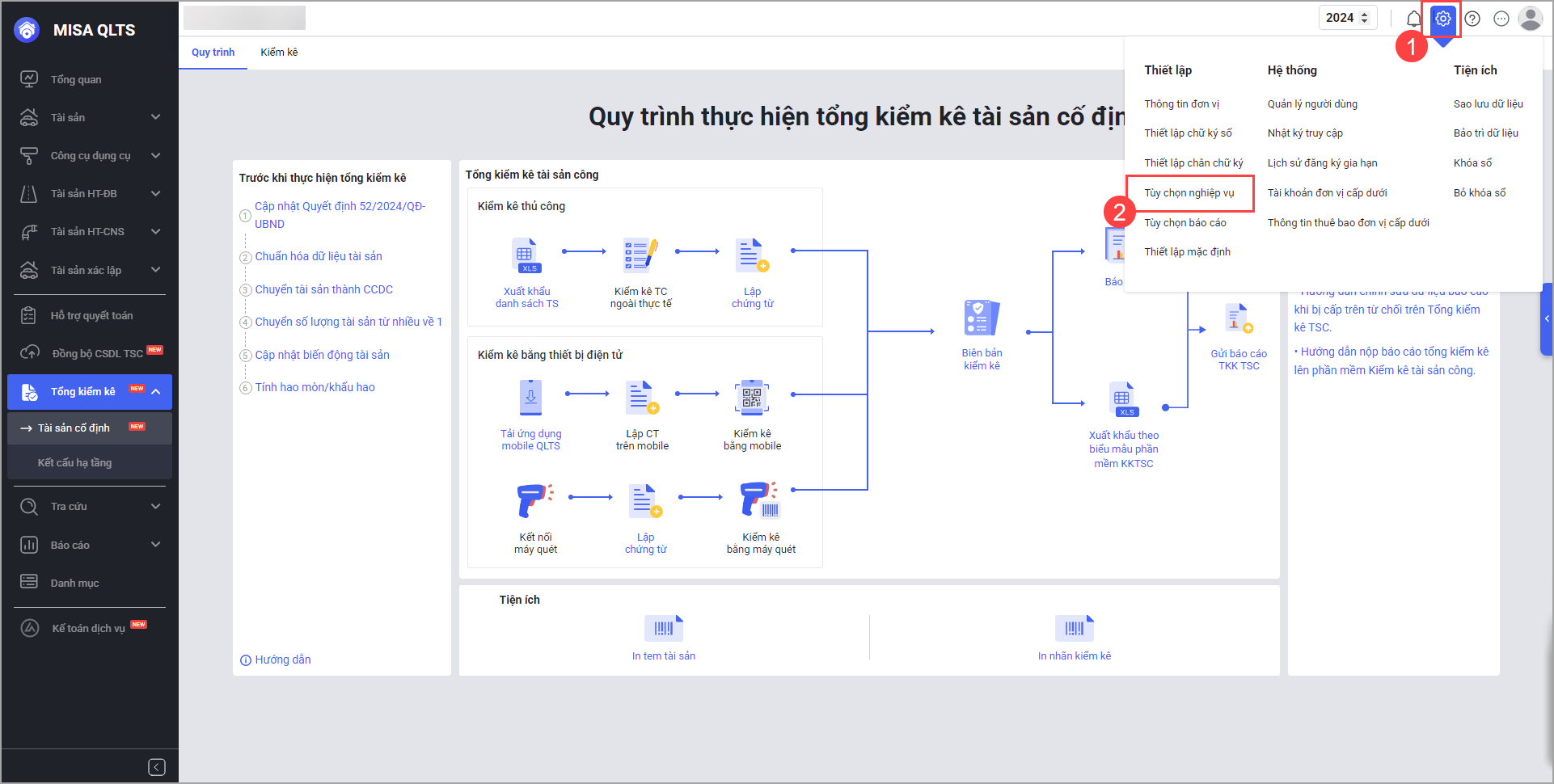Screen dimensions: 1554x784
Task: Select Khóa sổ in Tiện ích
Action: [x=1472, y=163]
